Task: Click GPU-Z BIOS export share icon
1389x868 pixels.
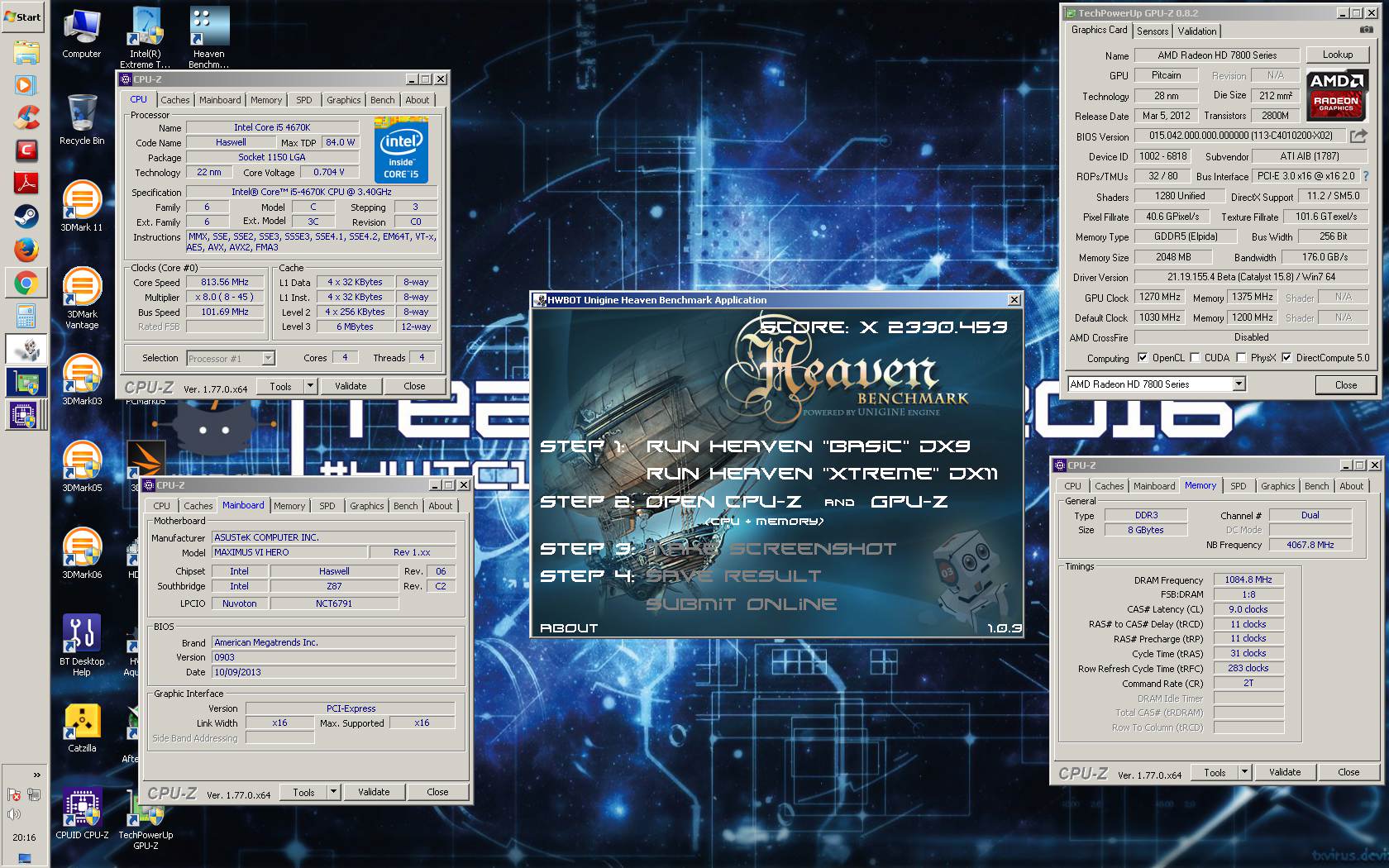Action: coord(1358,136)
